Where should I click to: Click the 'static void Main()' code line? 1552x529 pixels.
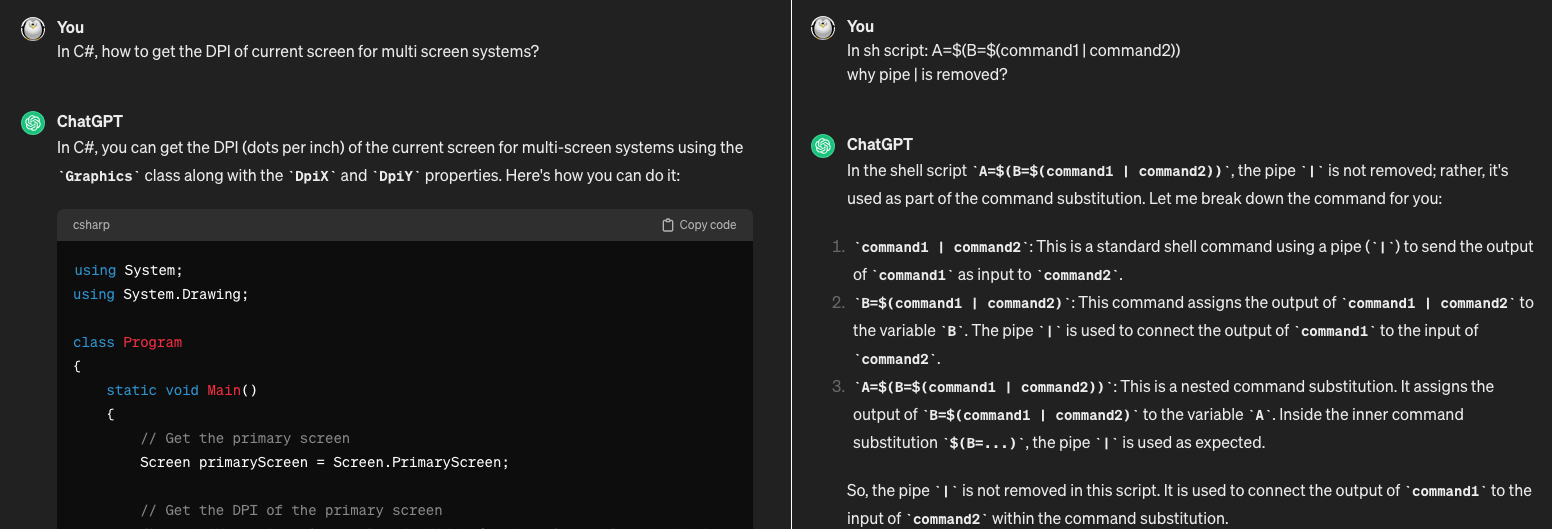click(x=182, y=390)
